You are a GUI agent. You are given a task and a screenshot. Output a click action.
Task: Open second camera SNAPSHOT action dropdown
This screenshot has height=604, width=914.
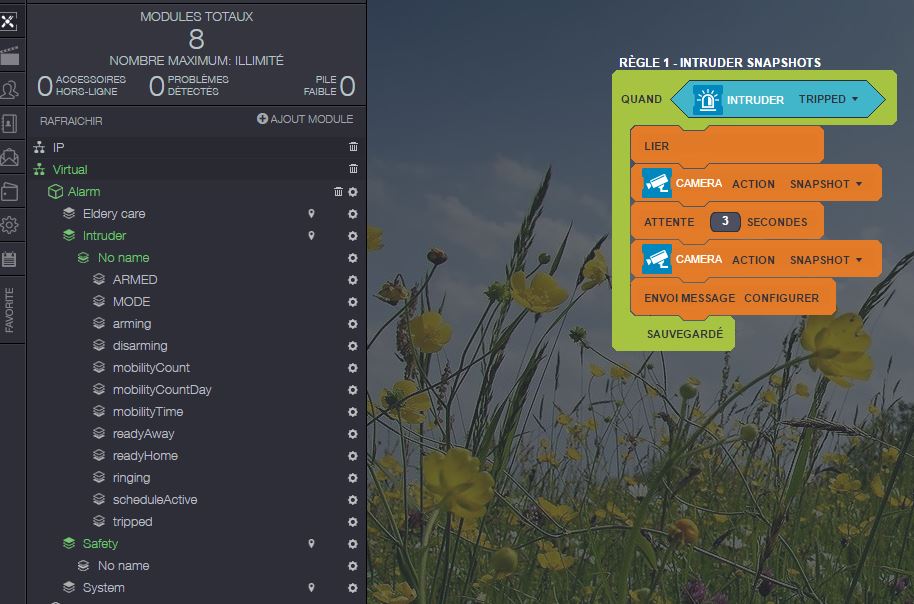click(x=825, y=260)
